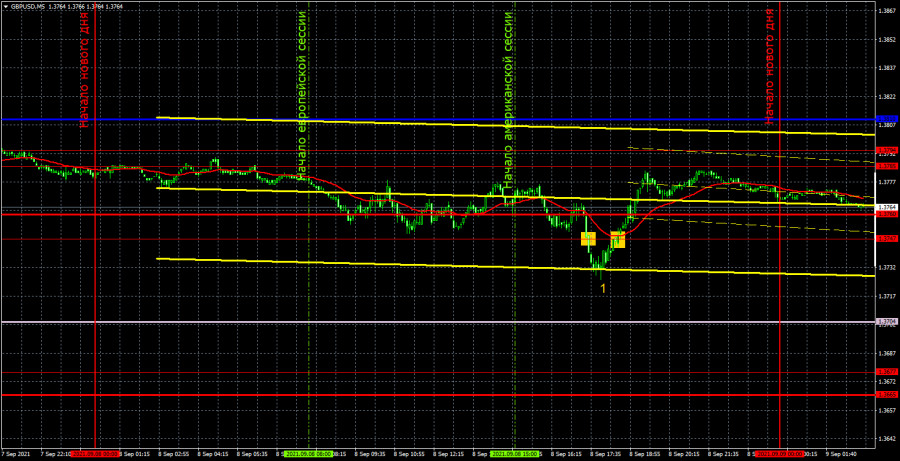Click the 1.3777 price axis label
The image size is (900, 461).
pos(886,182)
